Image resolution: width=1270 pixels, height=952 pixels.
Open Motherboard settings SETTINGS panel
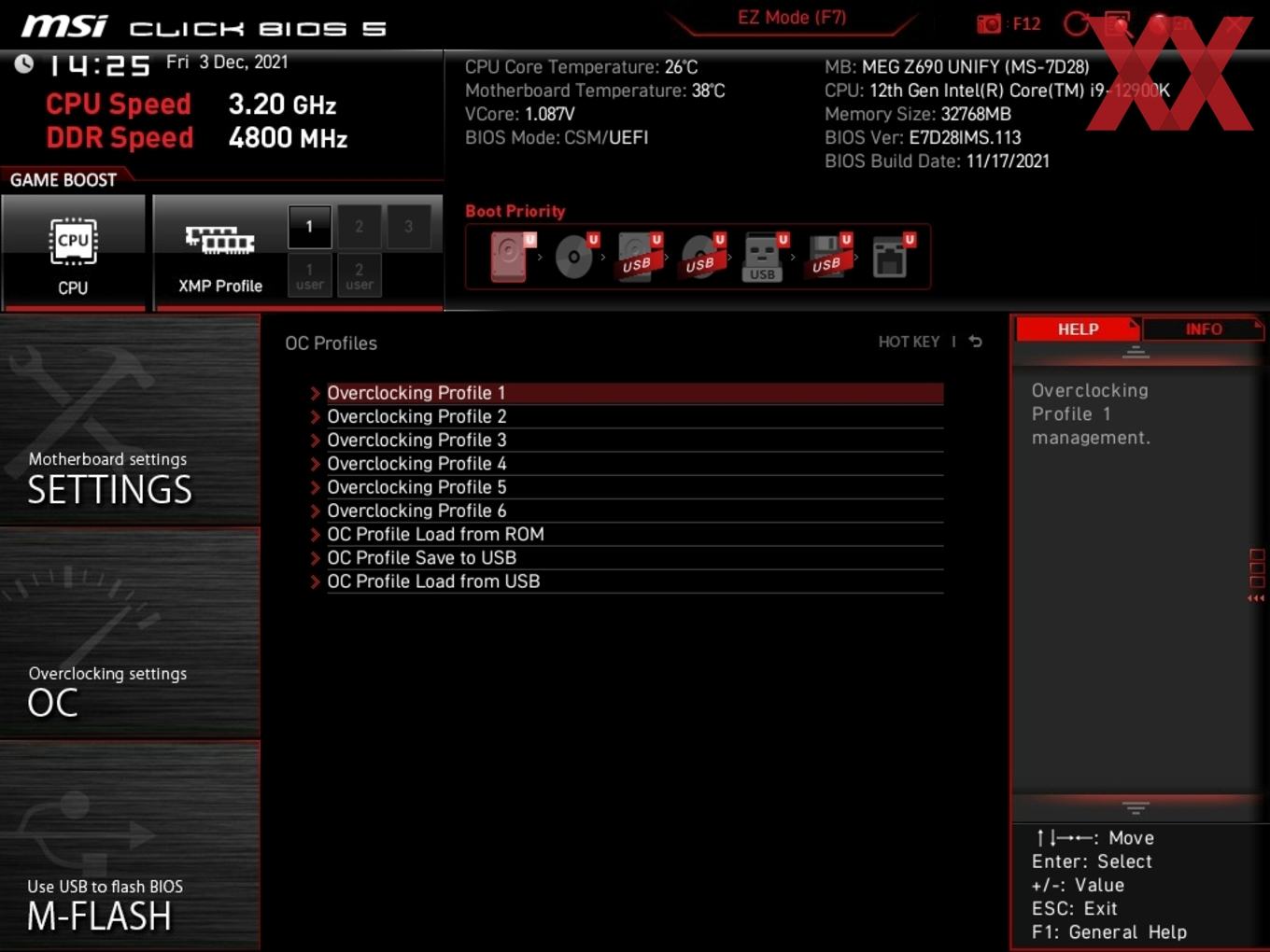click(x=130, y=420)
